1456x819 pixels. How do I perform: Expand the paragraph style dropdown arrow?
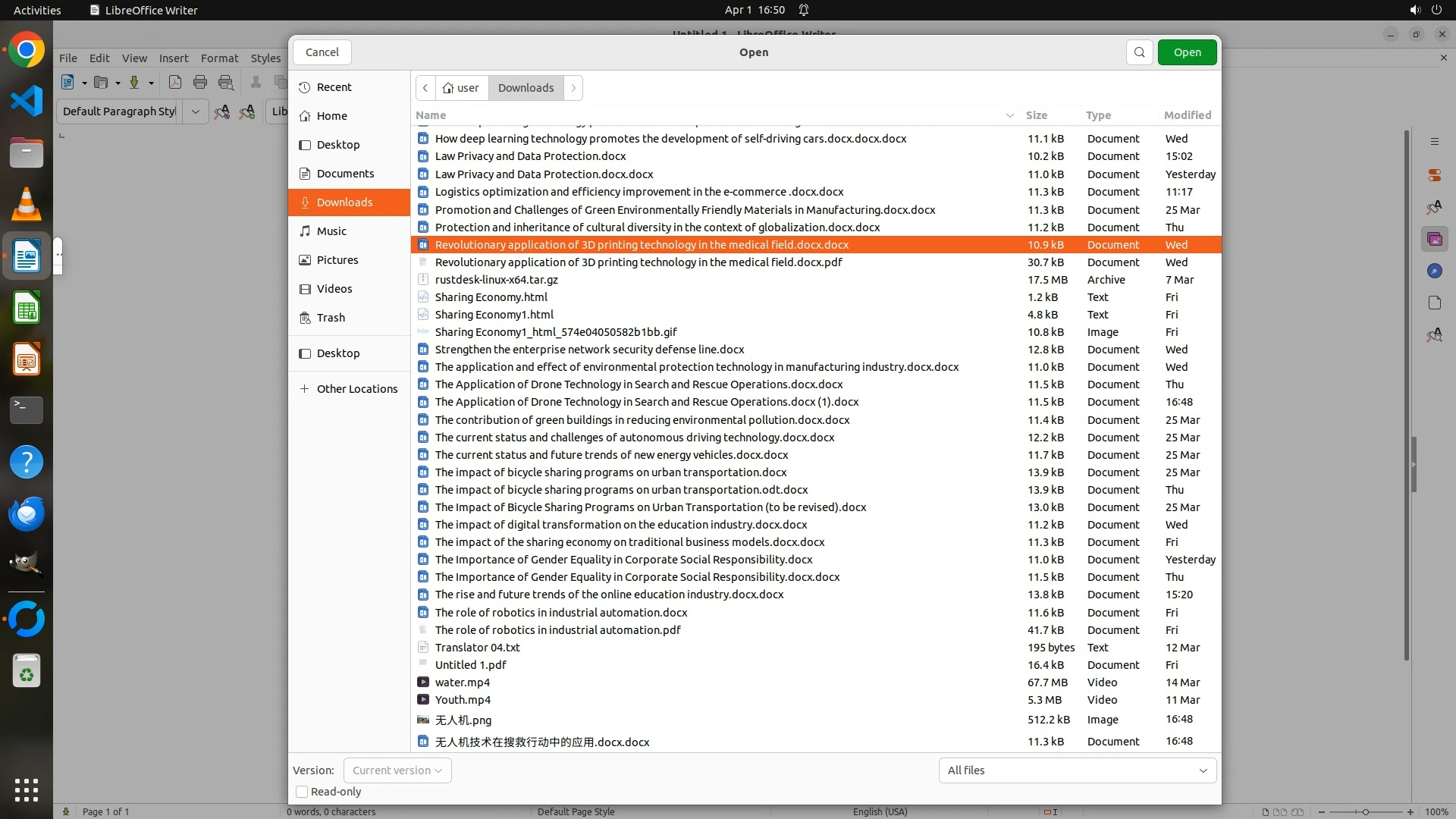point(195,111)
